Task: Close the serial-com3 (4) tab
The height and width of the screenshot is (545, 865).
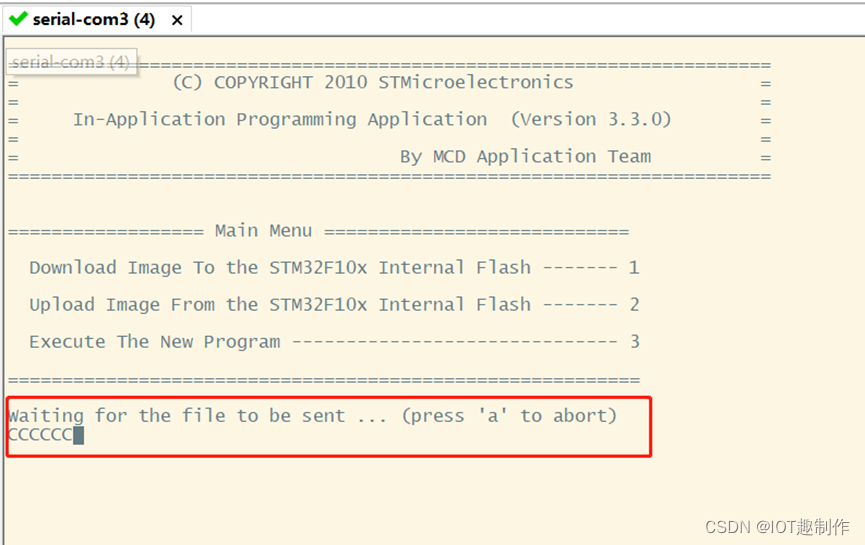Action: (x=177, y=20)
